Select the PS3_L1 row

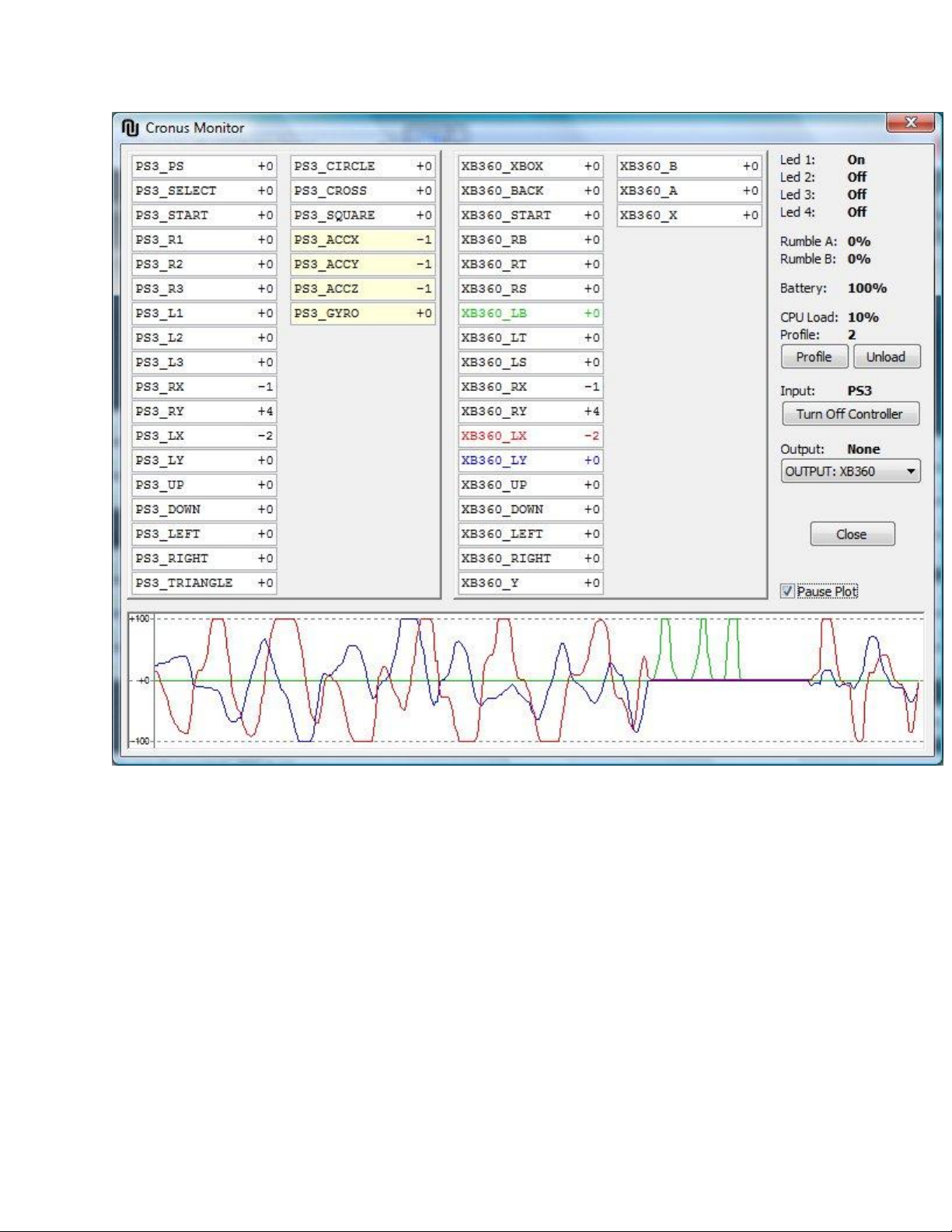pyautogui.click(x=204, y=313)
